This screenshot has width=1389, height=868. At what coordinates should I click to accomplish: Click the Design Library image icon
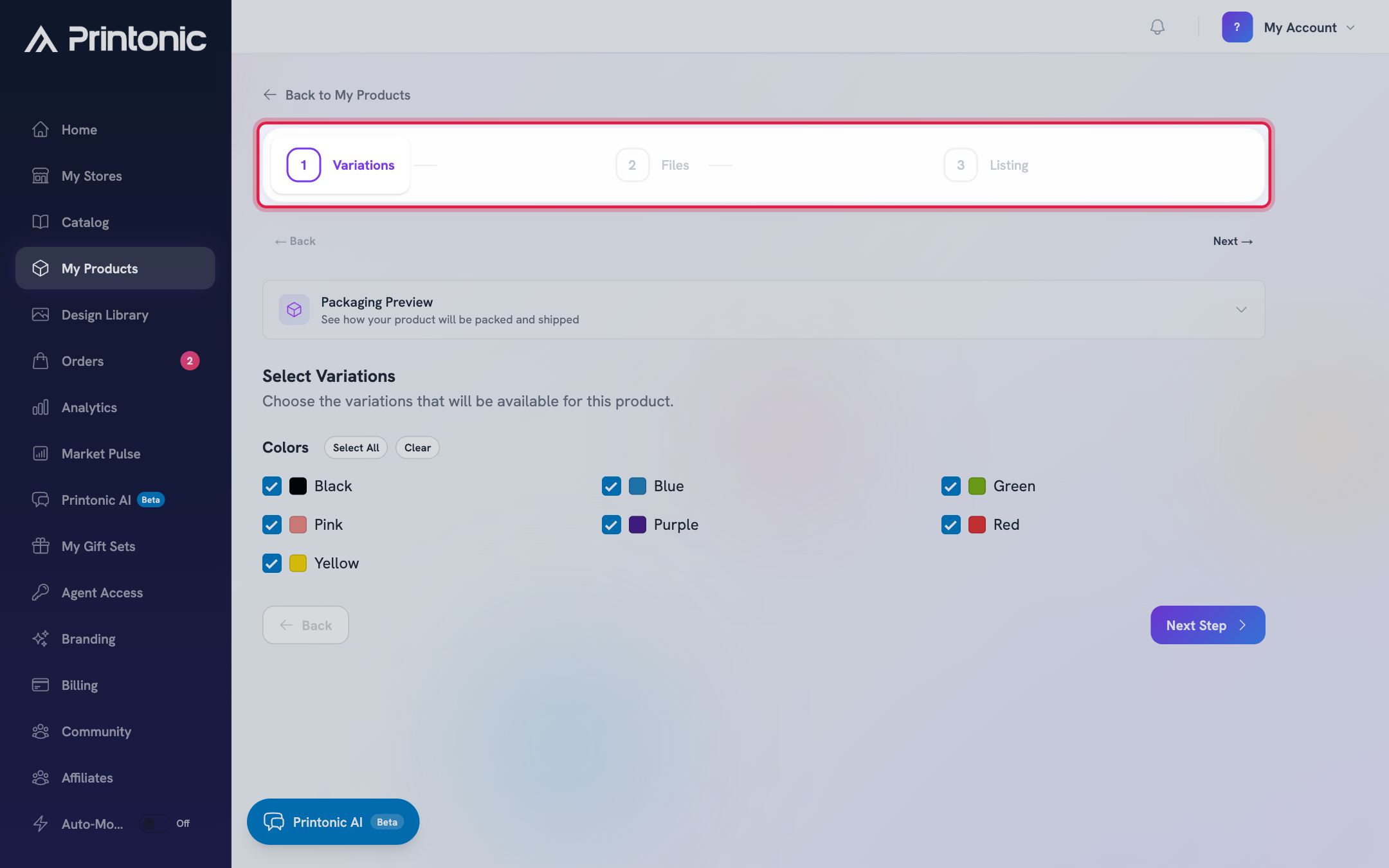click(41, 314)
